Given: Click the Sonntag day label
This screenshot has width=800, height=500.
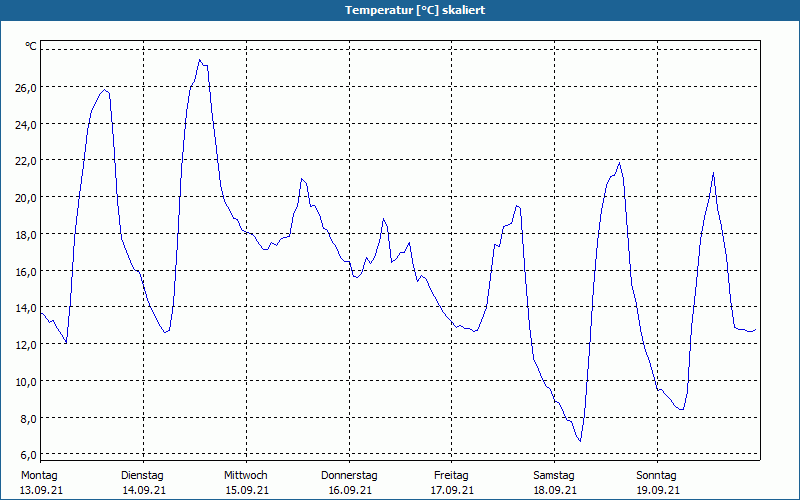Looking at the screenshot, I should 657,476.
